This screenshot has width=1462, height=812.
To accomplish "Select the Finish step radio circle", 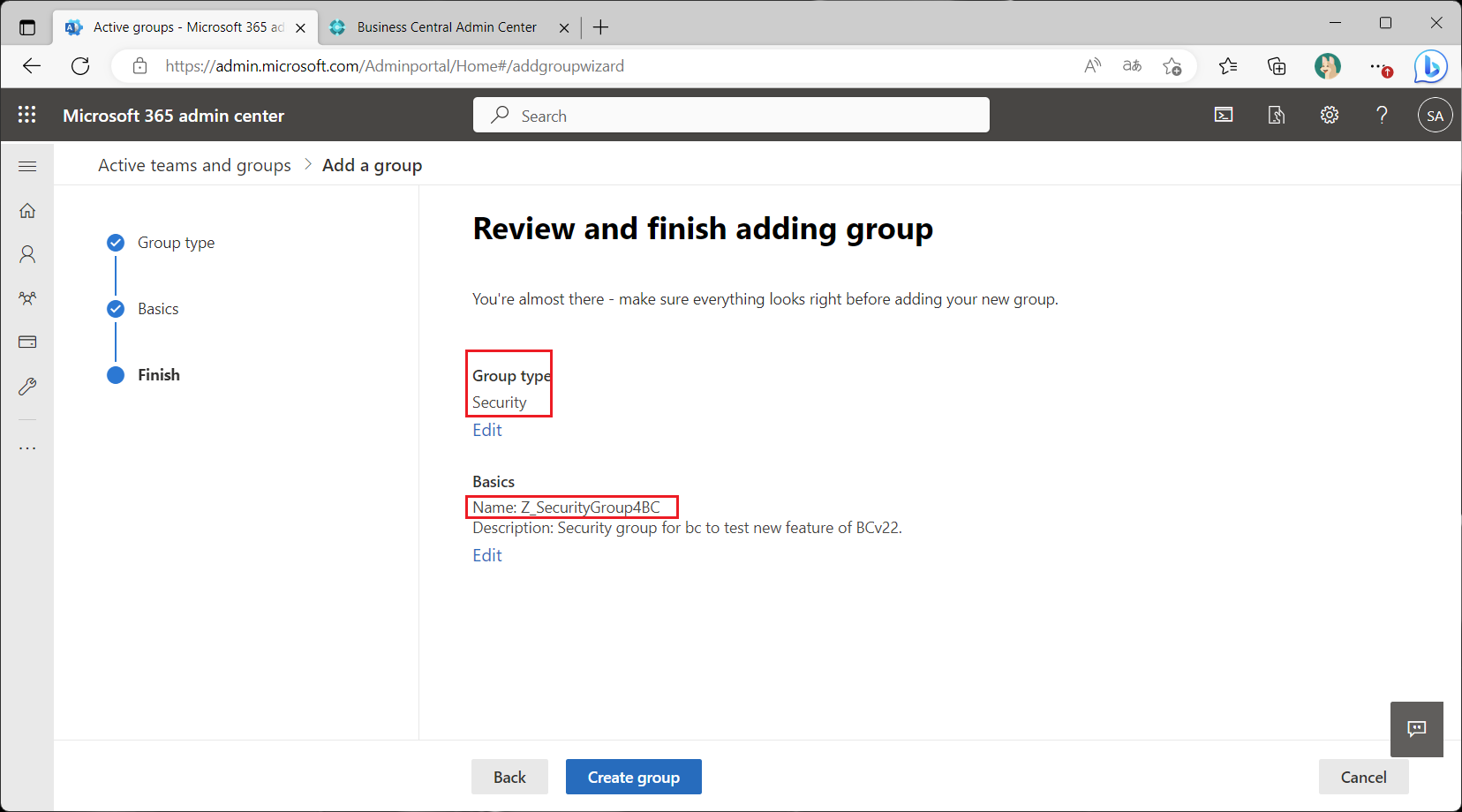I will tap(116, 375).
